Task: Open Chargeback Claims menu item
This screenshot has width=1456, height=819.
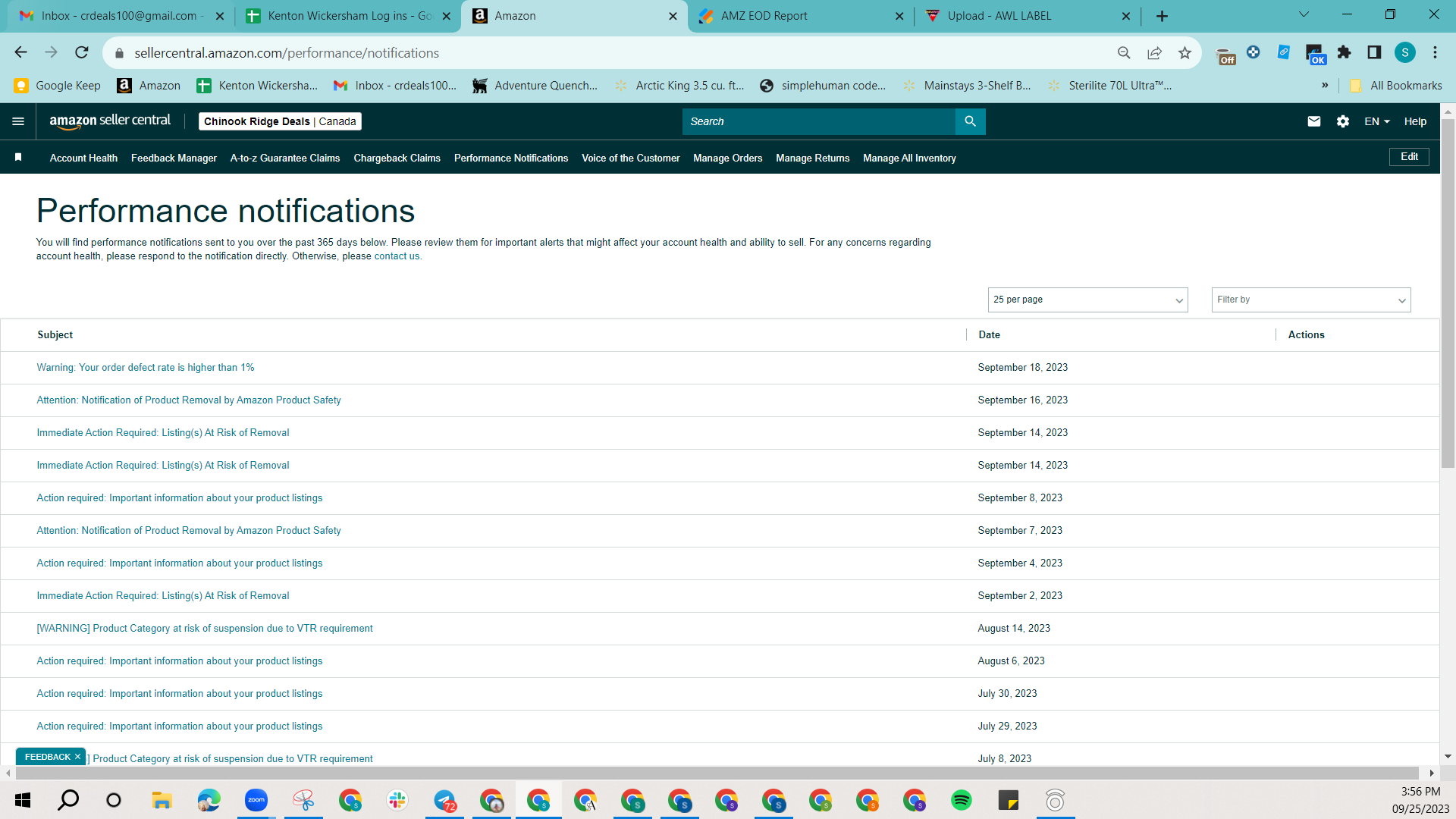Action: [x=397, y=158]
